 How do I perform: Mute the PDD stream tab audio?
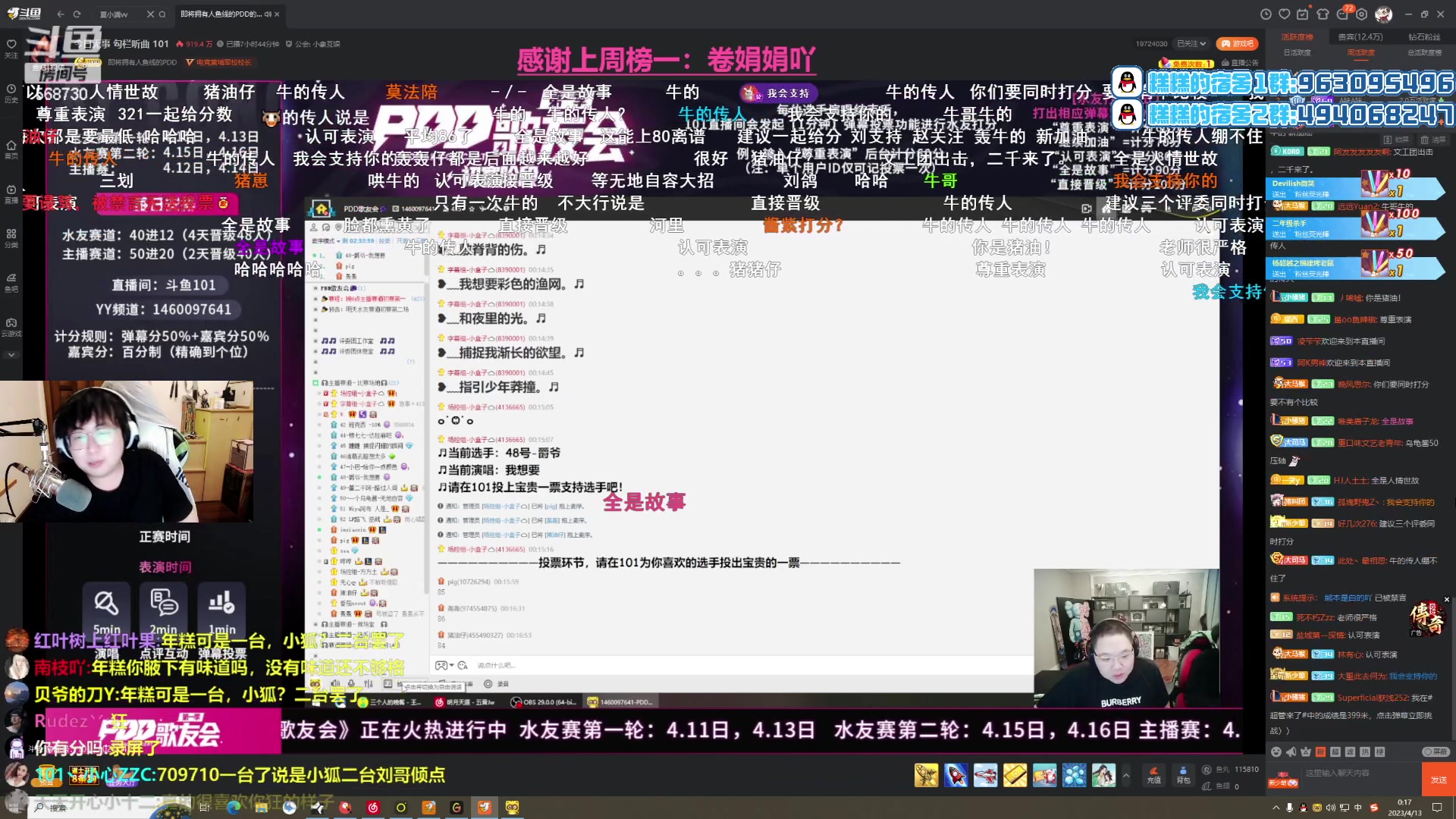(x=268, y=14)
